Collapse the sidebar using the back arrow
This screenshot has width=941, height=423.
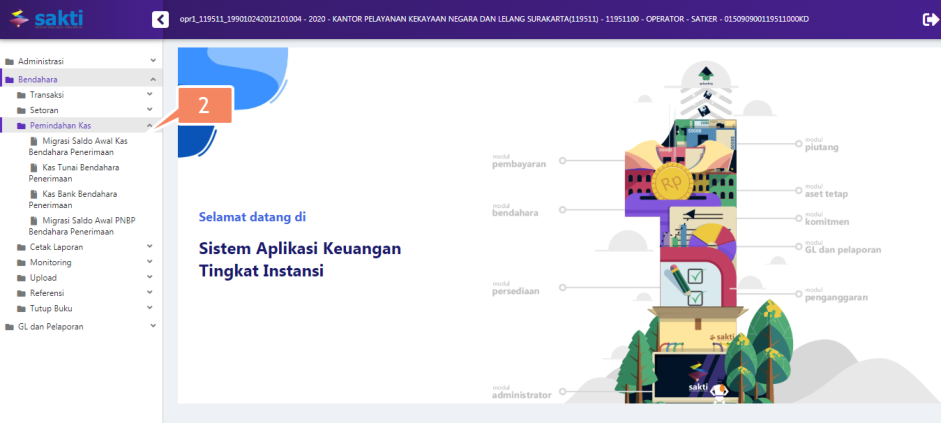160,19
